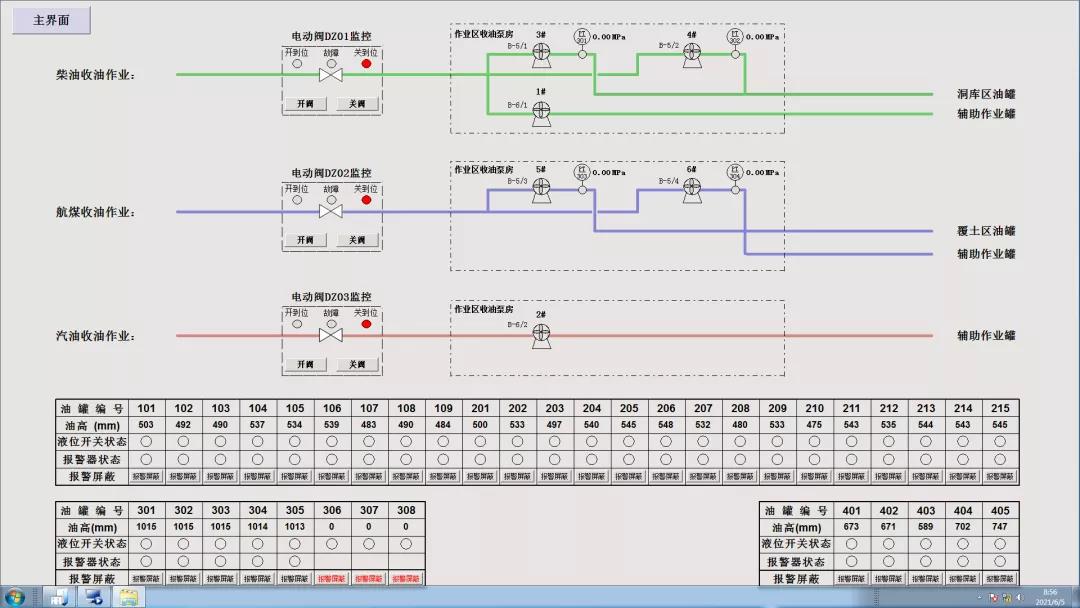The height and width of the screenshot is (608, 1080).
Task: Click tank 101 液位开关状态 indicator circle
Action: pyautogui.click(x=146, y=442)
